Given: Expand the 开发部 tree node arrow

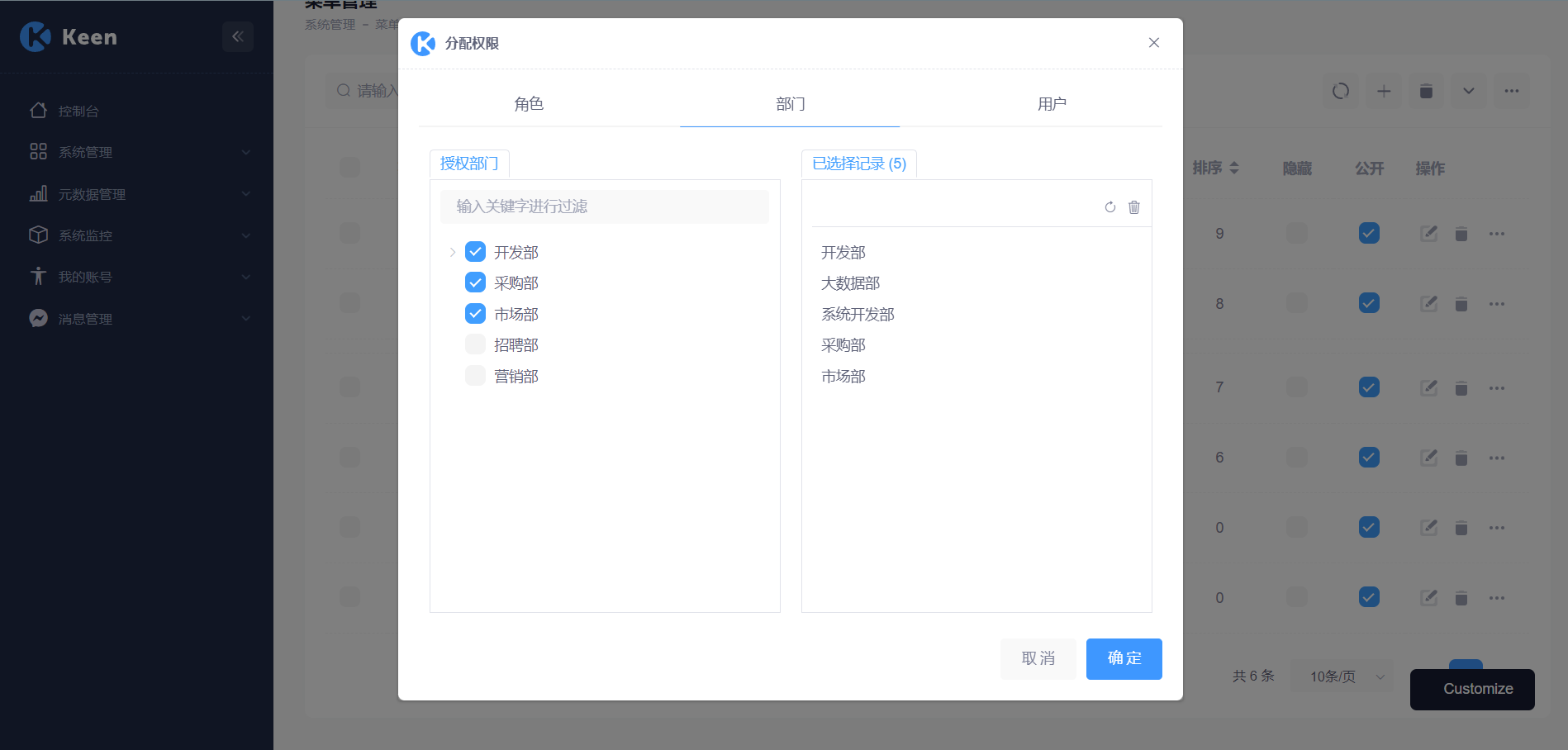Looking at the screenshot, I should [x=452, y=252].
